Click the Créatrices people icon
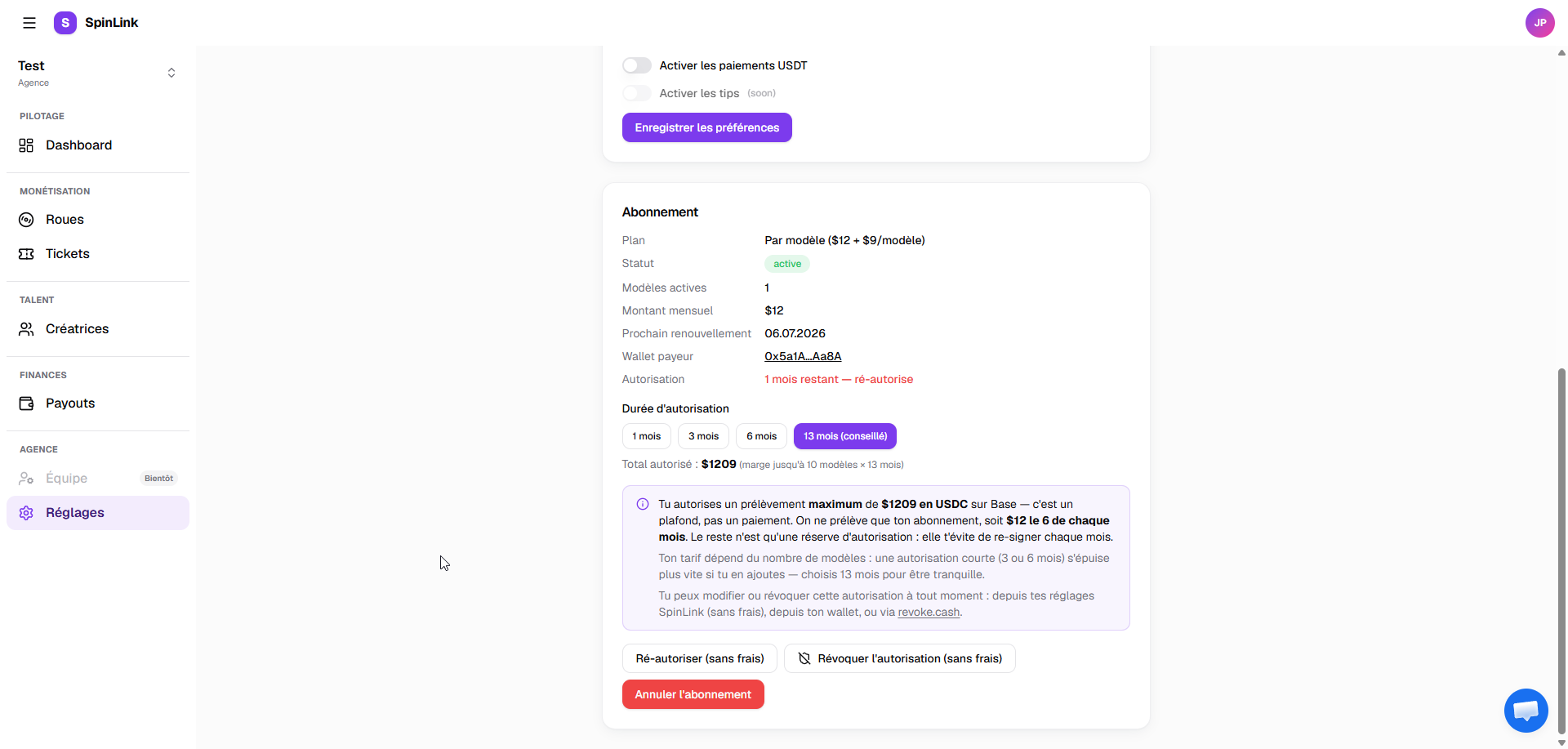 click(x=26, y=329)
